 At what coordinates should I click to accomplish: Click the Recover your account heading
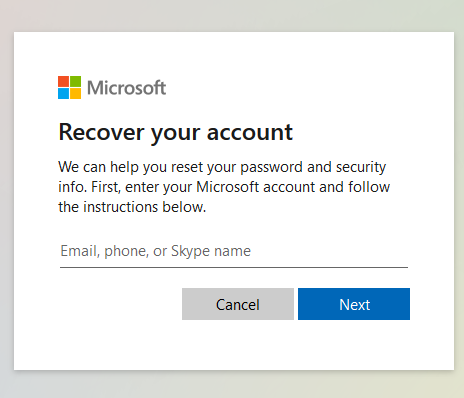tap(175, 132)
